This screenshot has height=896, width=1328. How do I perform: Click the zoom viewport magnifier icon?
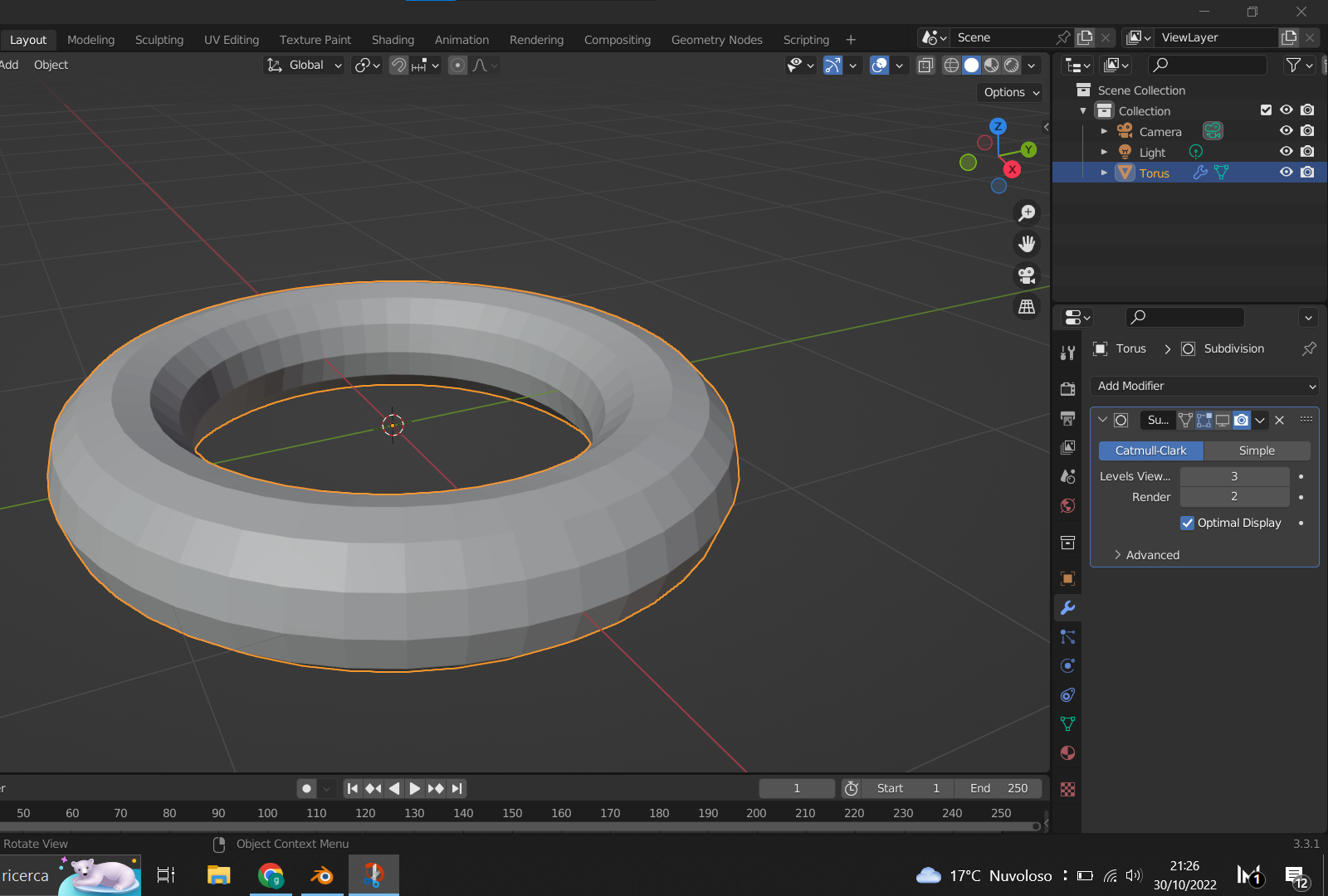[1027, 213]
